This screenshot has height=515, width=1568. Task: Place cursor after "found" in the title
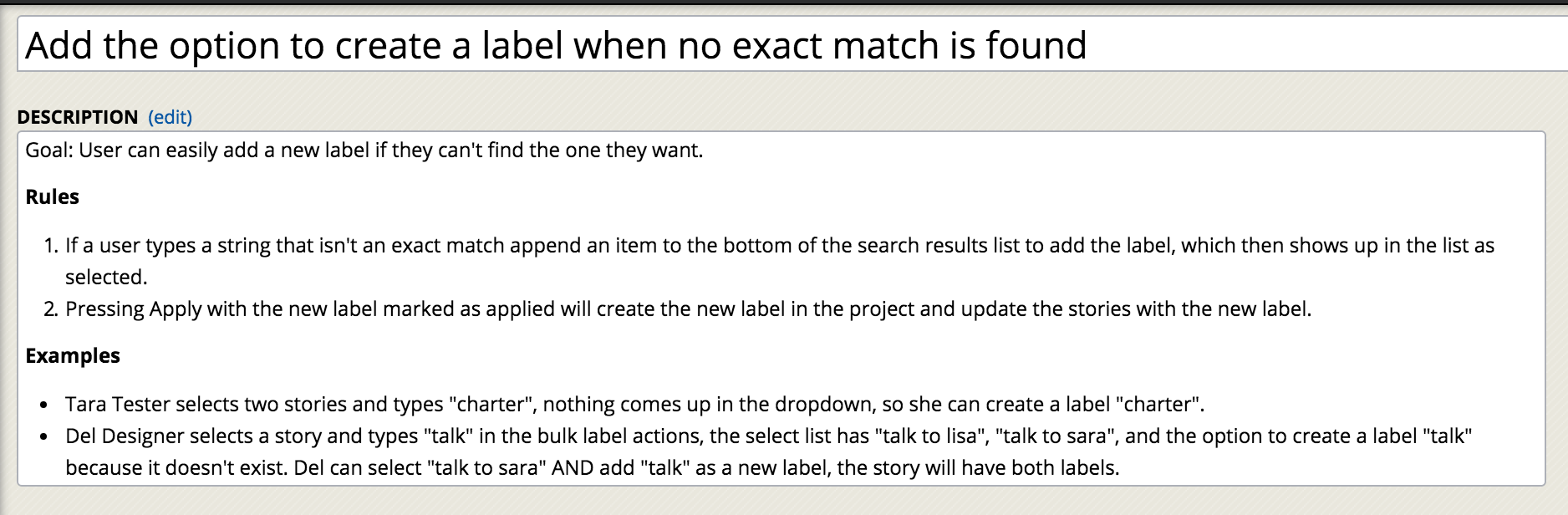pos(1088,45)
